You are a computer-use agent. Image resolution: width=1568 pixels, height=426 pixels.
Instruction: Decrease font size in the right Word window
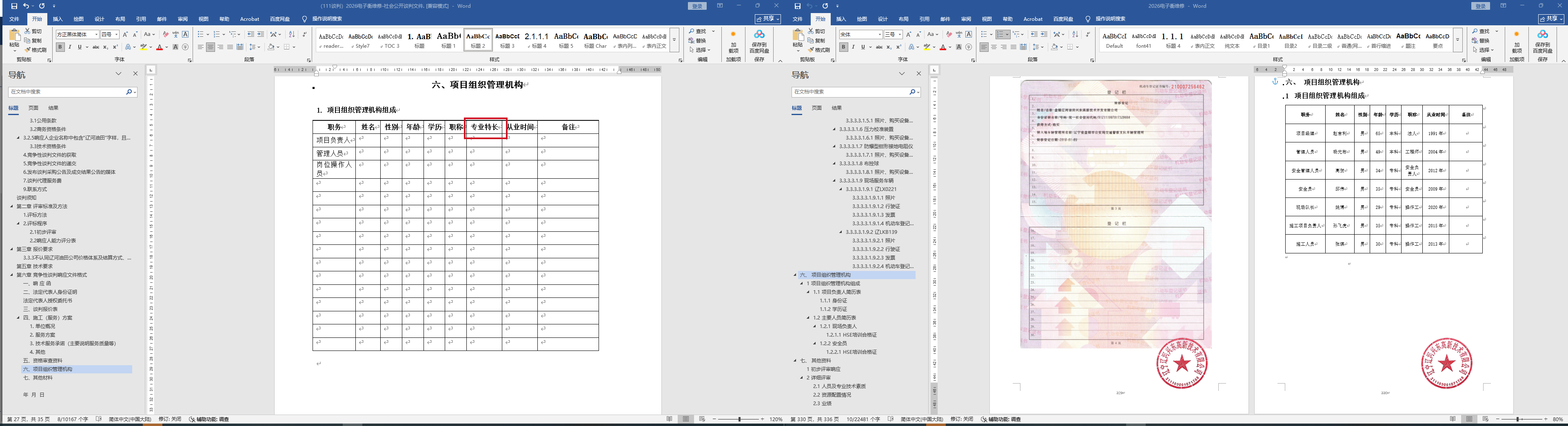tap(918, 35)
